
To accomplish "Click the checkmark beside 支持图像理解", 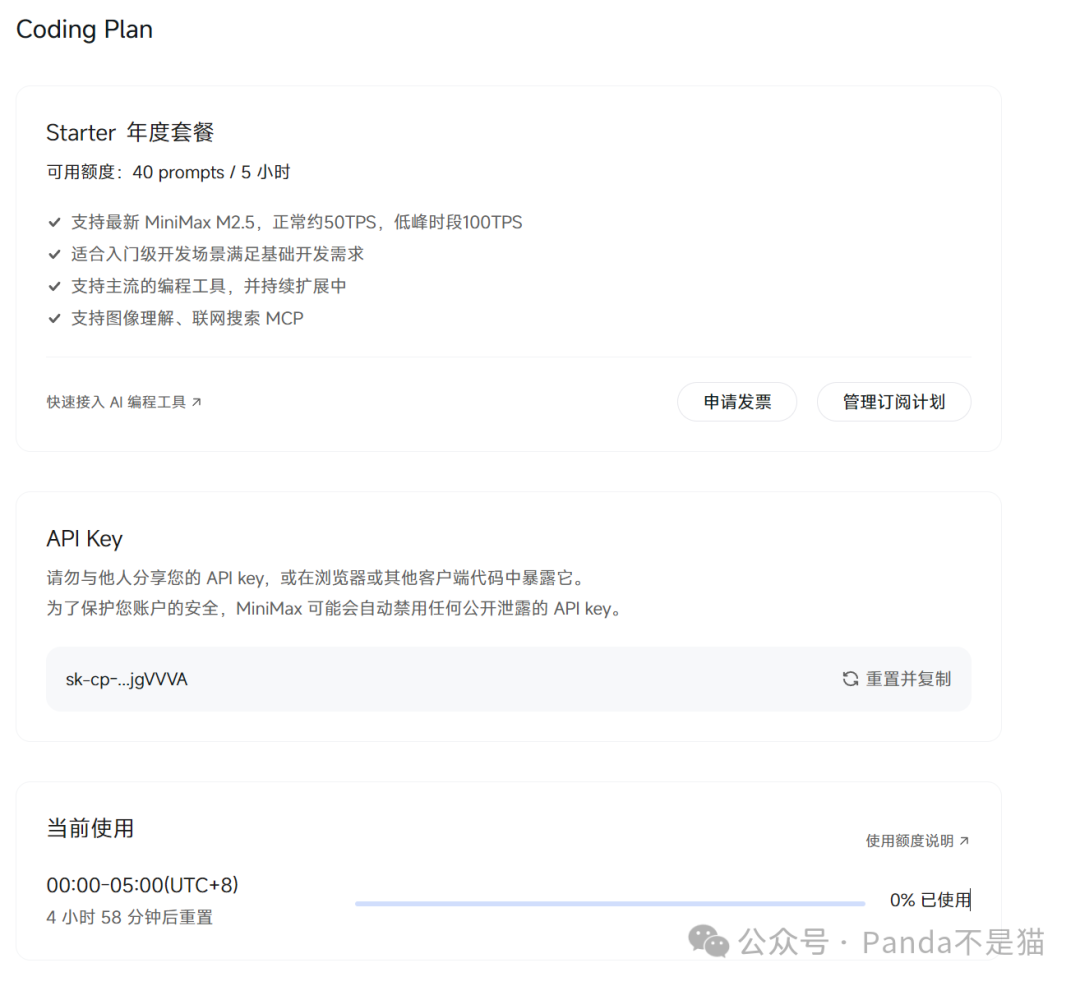I will (54, 318).
